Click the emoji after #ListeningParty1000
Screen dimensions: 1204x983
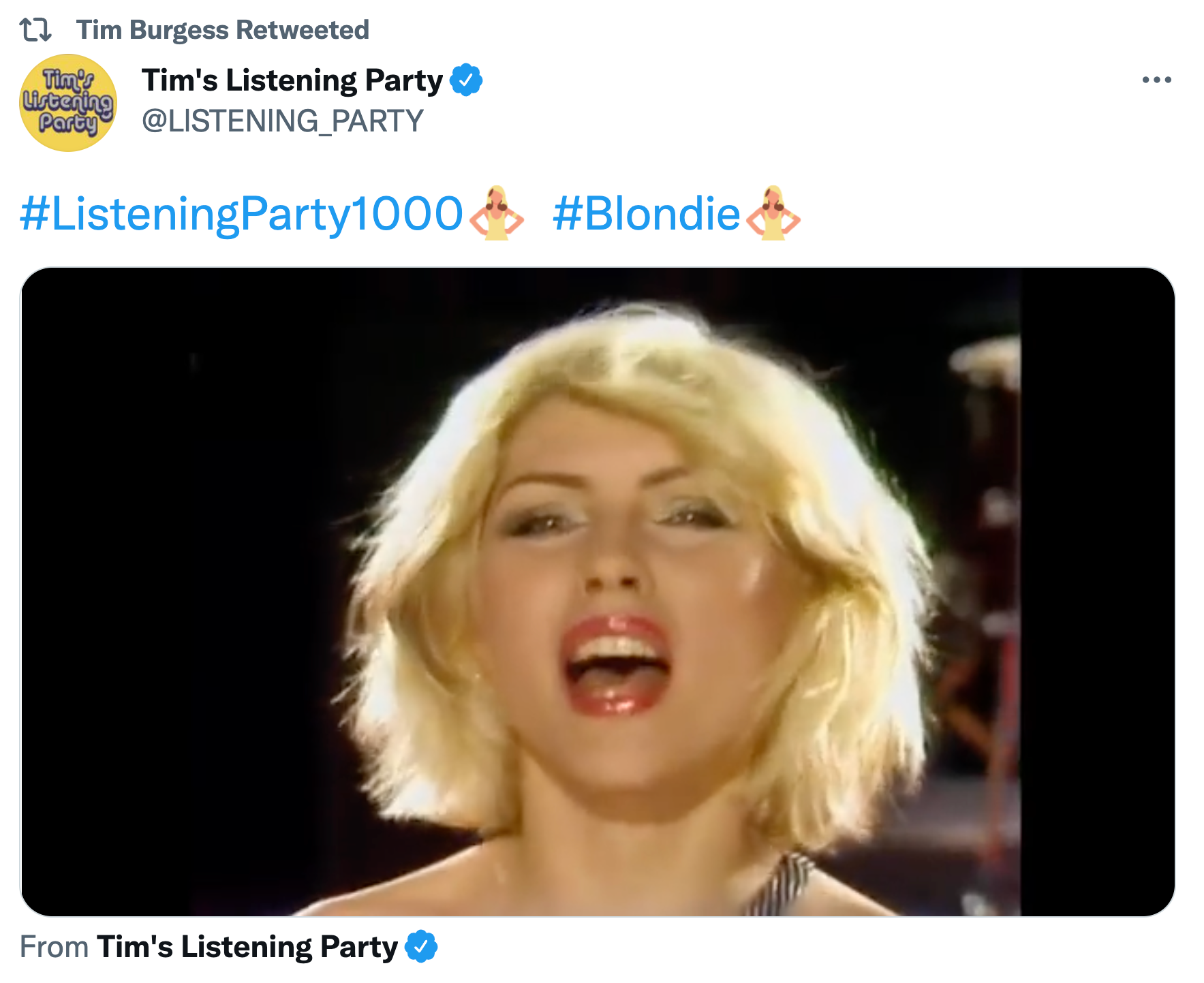click(x=497, y=213)
